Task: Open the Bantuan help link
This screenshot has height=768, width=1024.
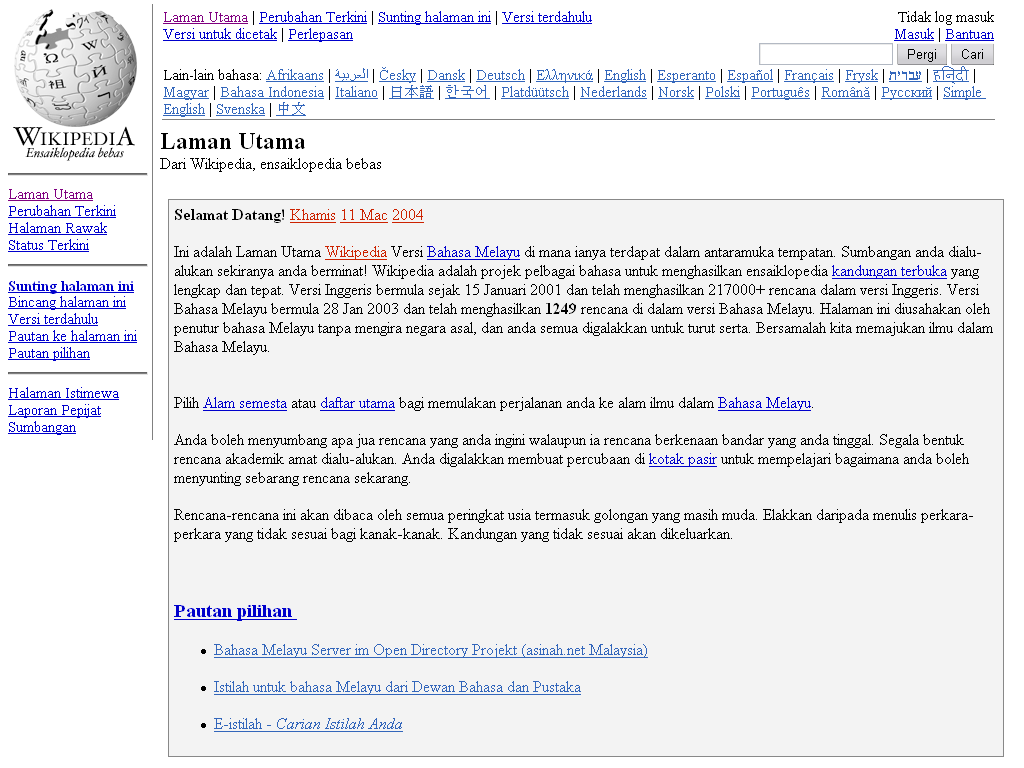Action: 969,35
